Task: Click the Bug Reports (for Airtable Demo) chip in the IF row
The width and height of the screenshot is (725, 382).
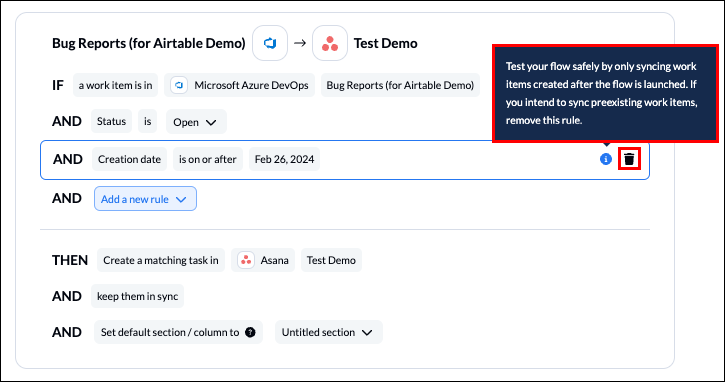Action: (x=400, y=85)
